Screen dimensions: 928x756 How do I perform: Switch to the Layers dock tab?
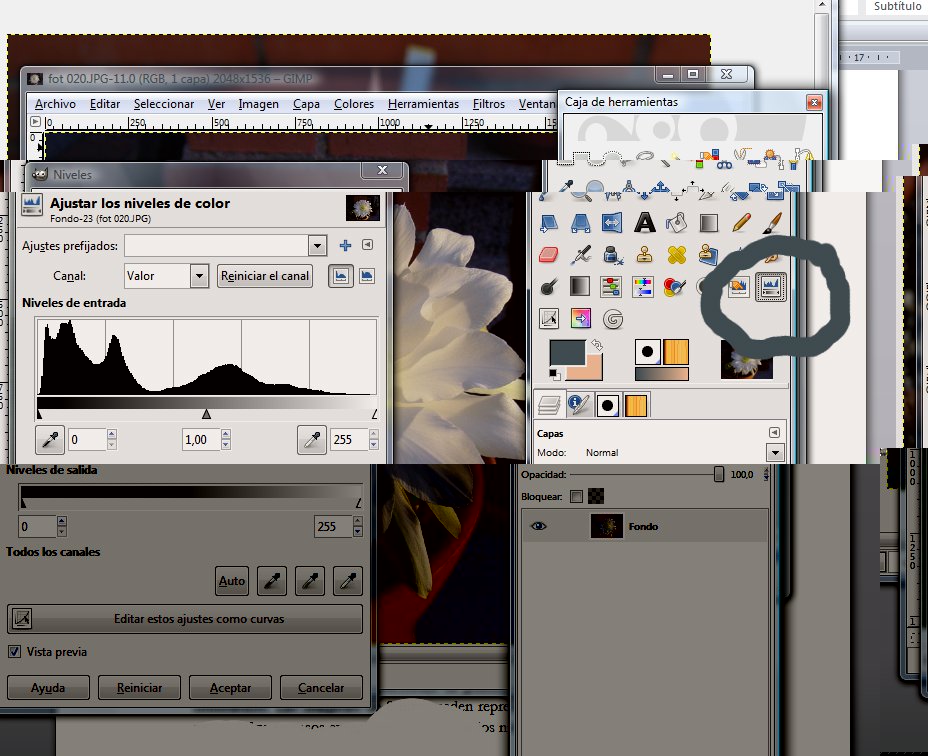549,405
